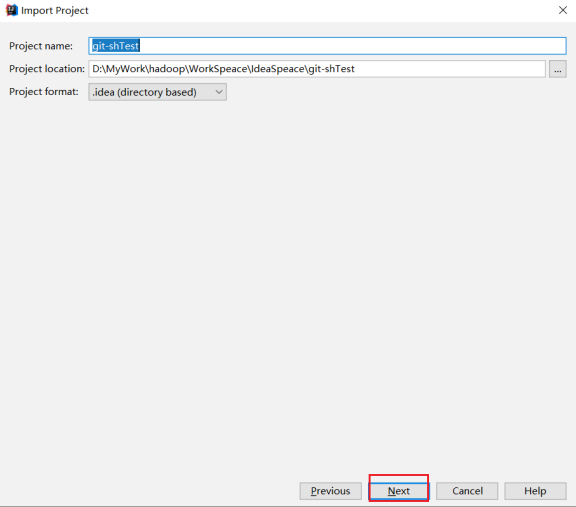Open the browse (...) button for project location

point(557,69)
